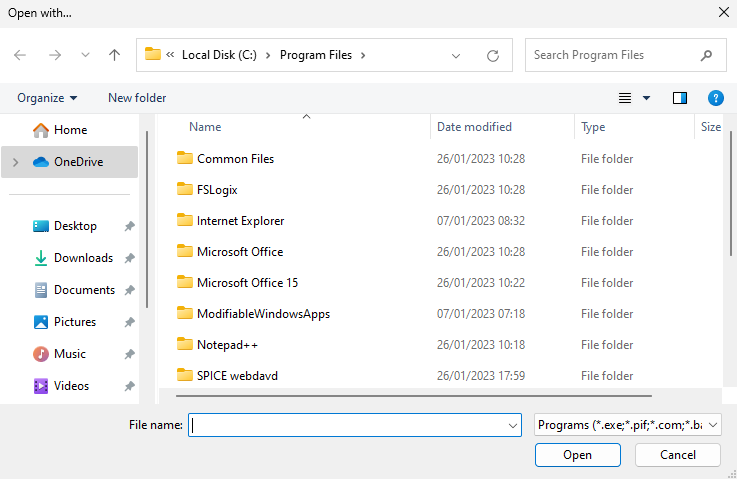737x479 pixels.
Task: Select the Microsoft Office 15 folder
Action: coord(247,283)
